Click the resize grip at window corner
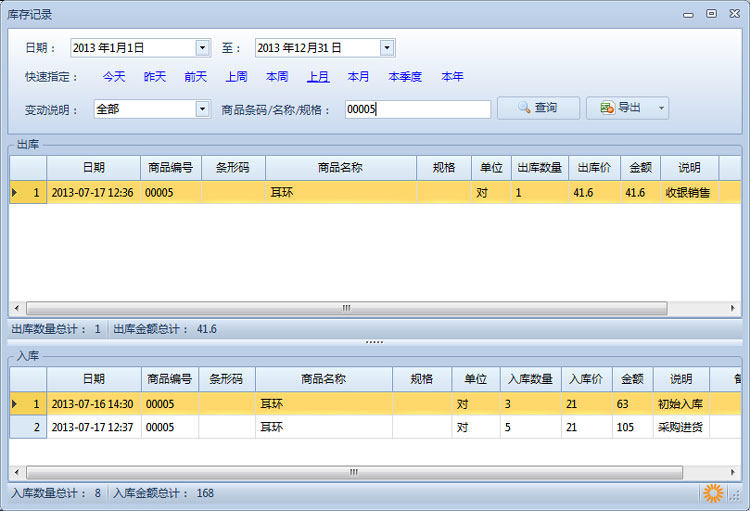Viewport: 750px width, 511px height. (735, 496)
